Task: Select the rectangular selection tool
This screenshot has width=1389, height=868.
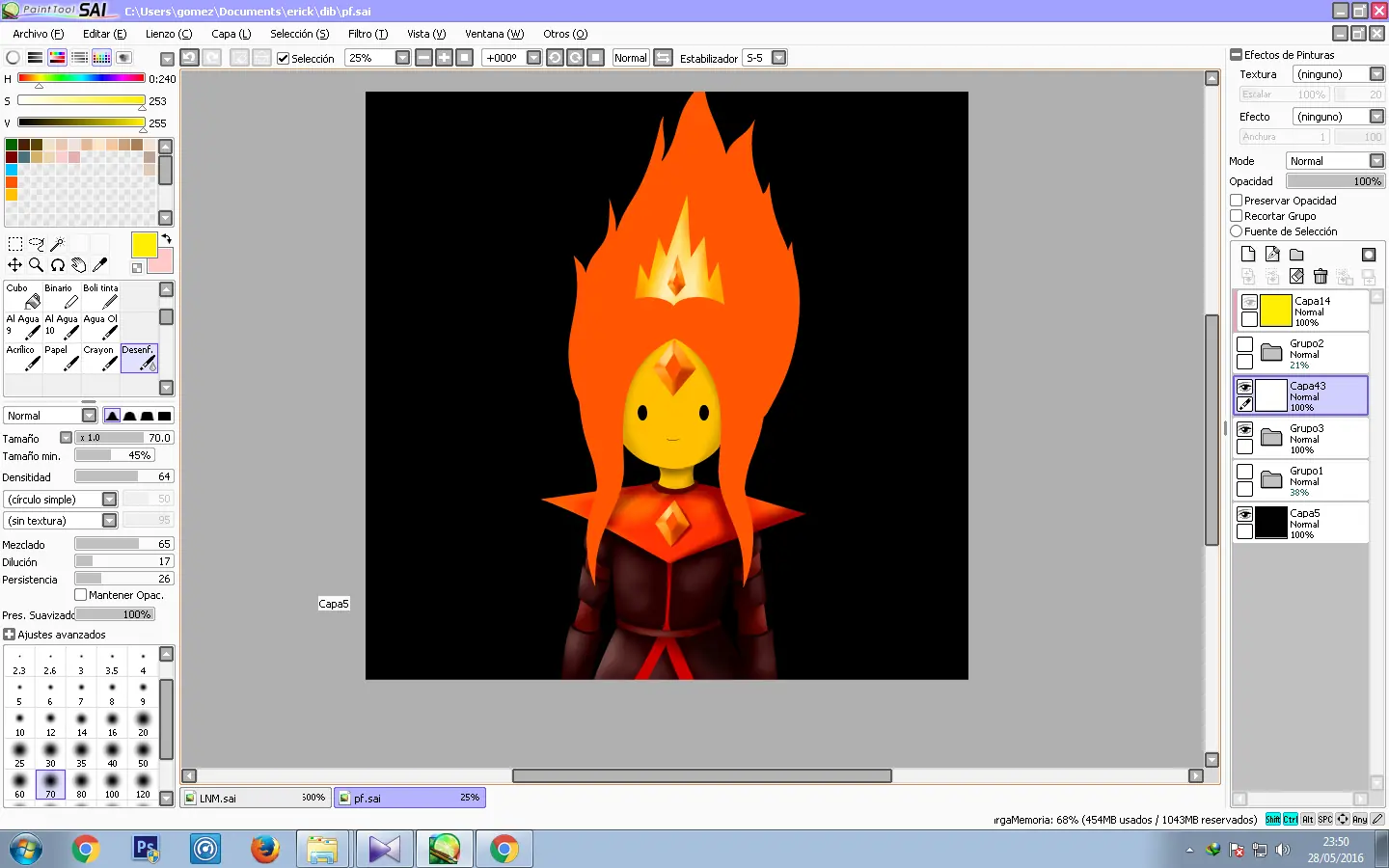Action: 15,244
